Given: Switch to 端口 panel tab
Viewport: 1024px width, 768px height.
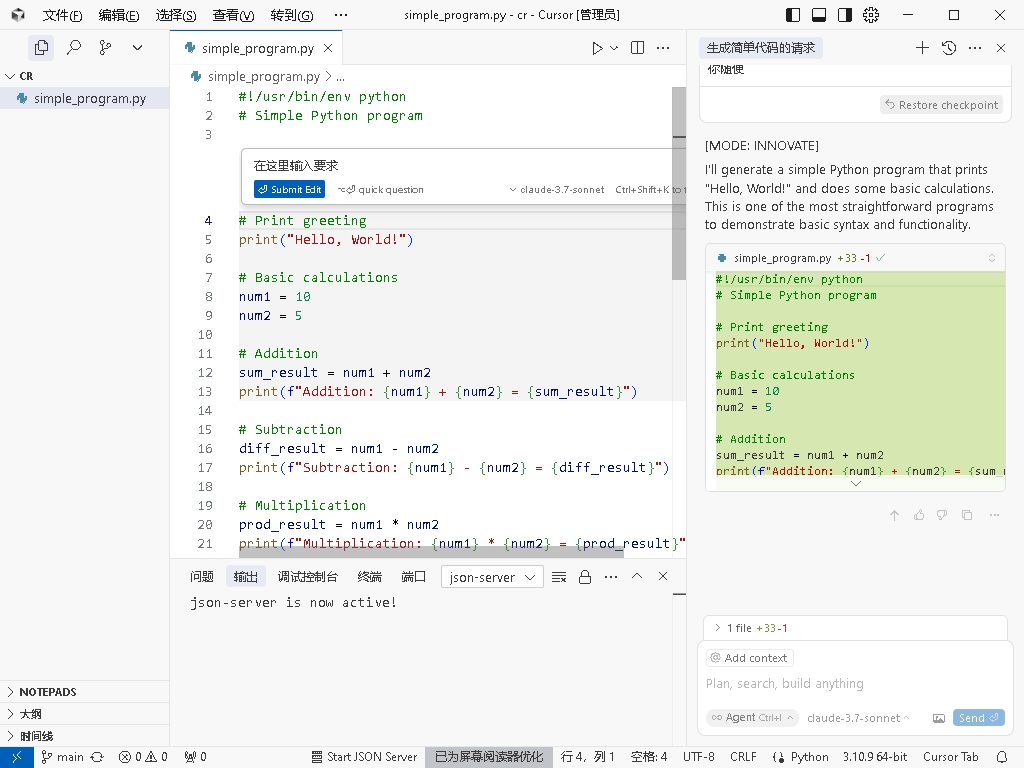Looking at the screenshot, I should (x=413, y=576).
